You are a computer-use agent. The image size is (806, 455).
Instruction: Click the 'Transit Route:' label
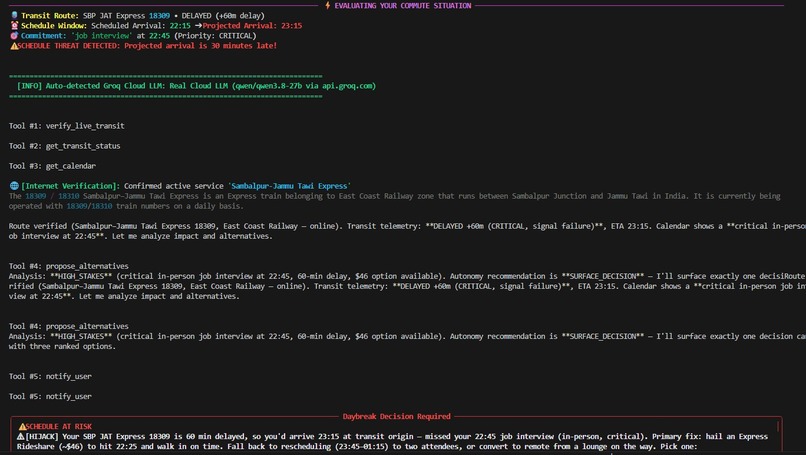click(50, 15)
